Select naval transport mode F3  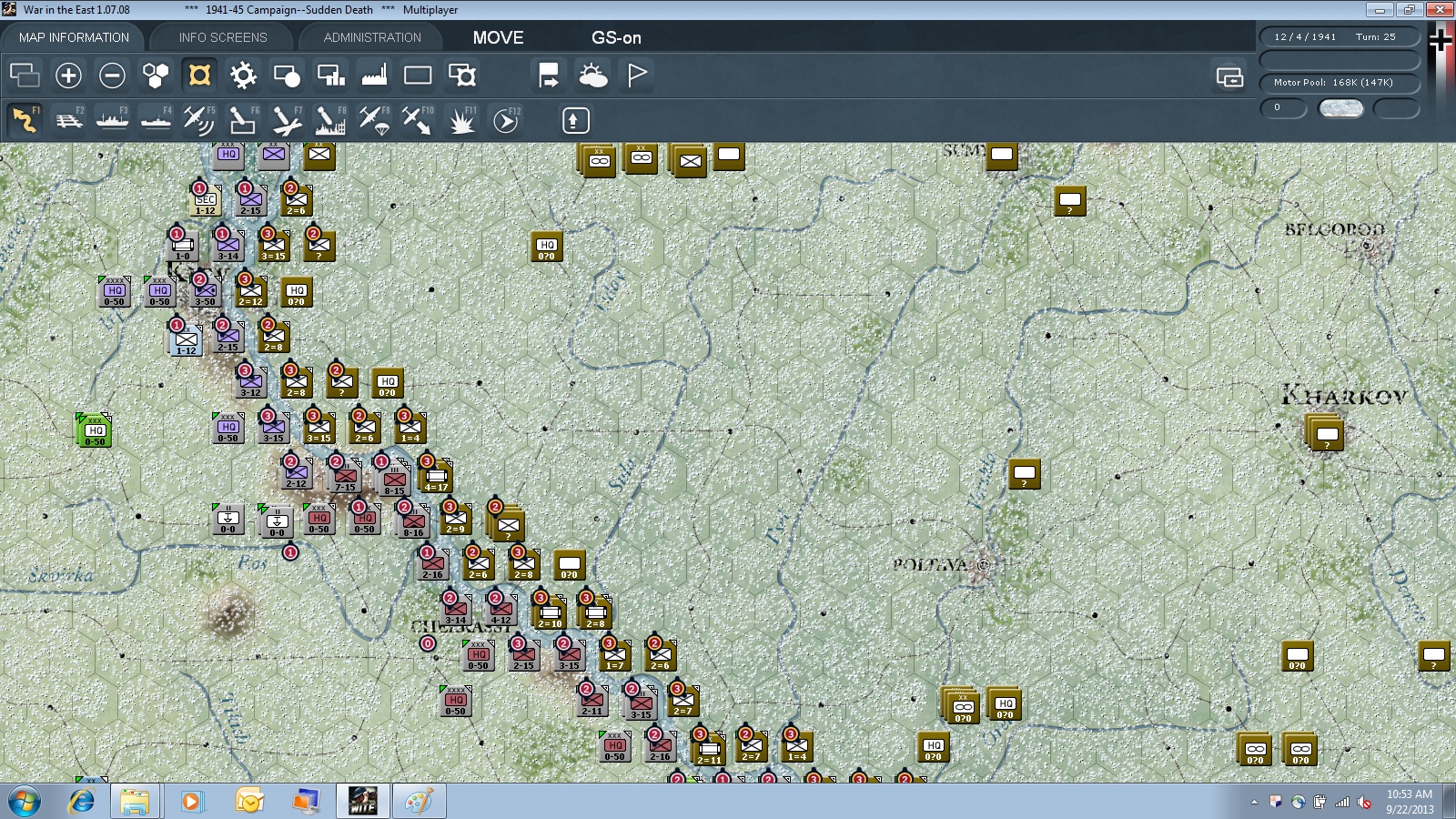112,120
